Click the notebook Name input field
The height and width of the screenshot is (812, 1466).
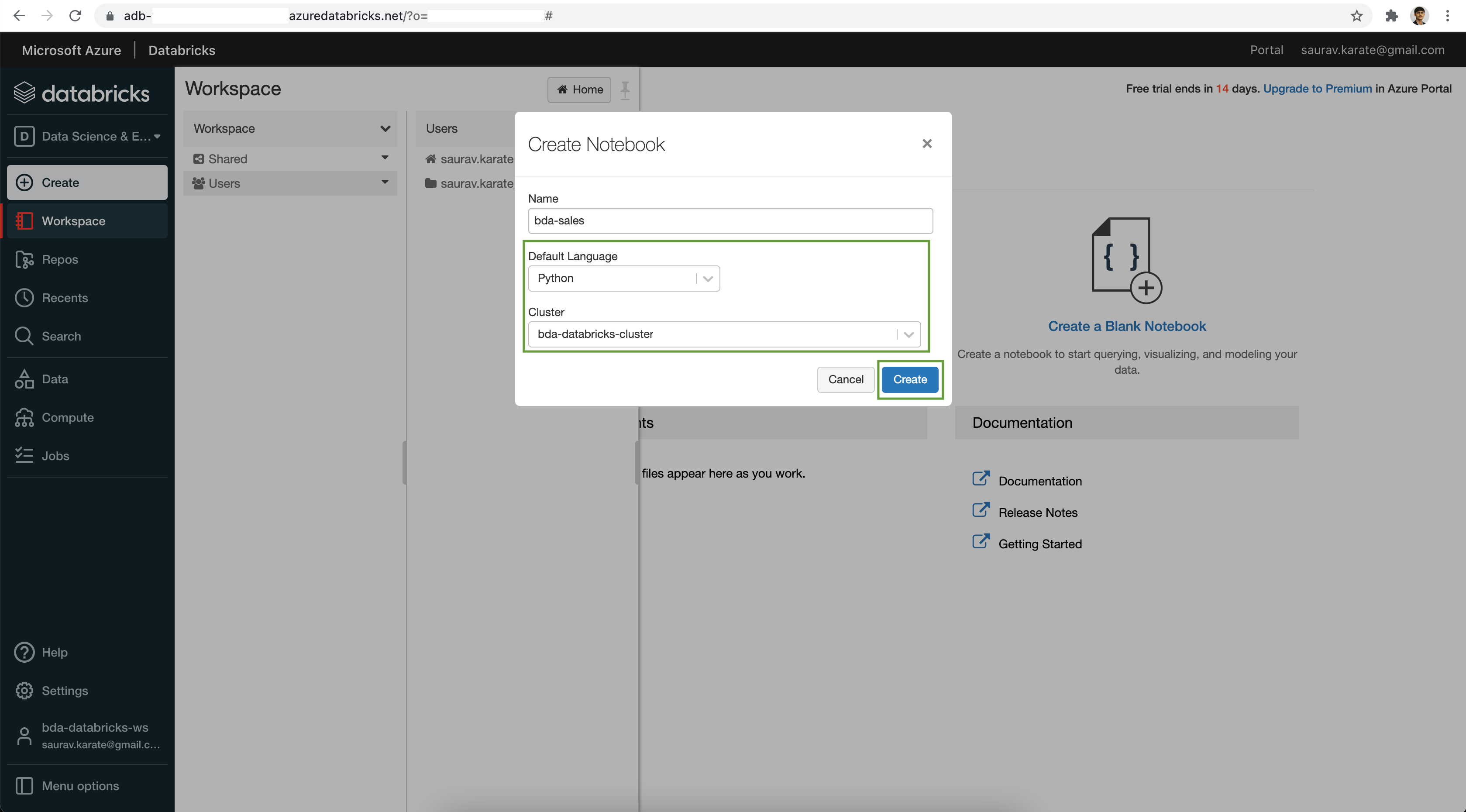click(x=730, y=220)
